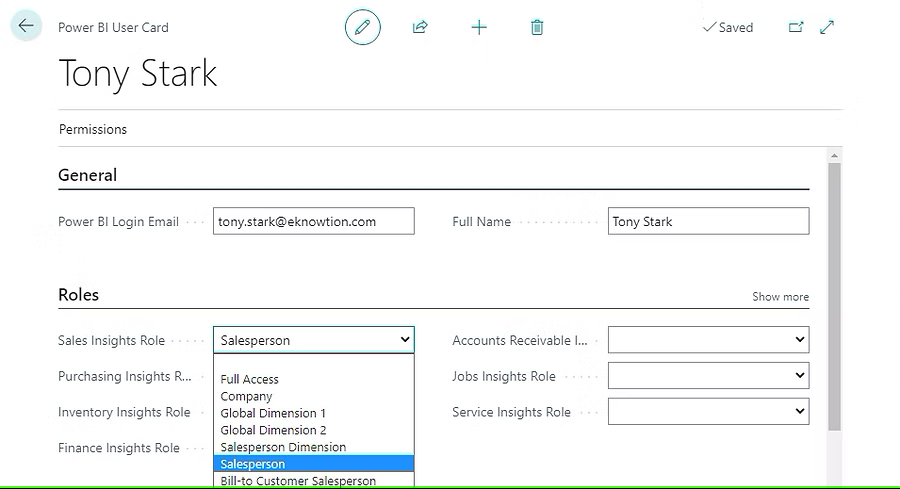Screen dimensions: 900x489
Task: Click the Power BI Login Email field
Action: pos(313,221)
